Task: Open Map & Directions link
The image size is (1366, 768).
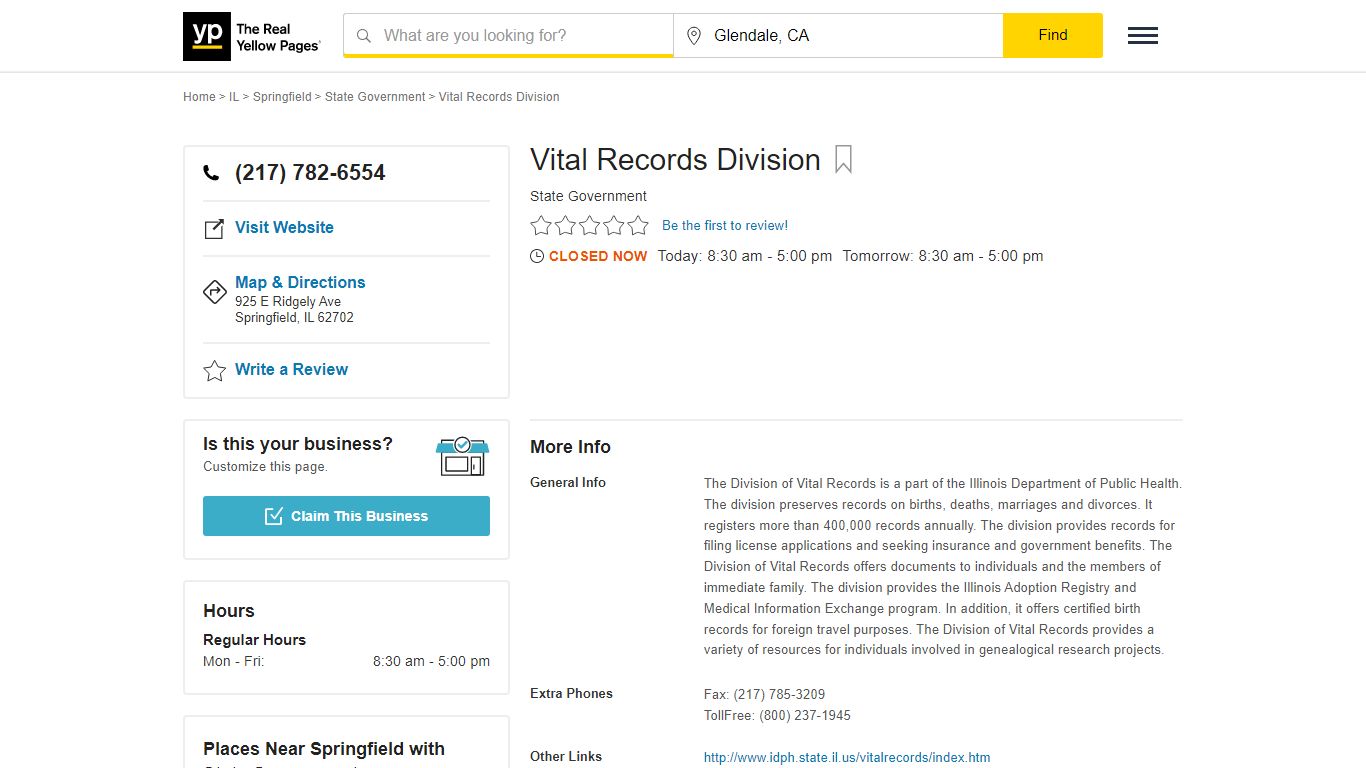Action: [x=300, y=282]
